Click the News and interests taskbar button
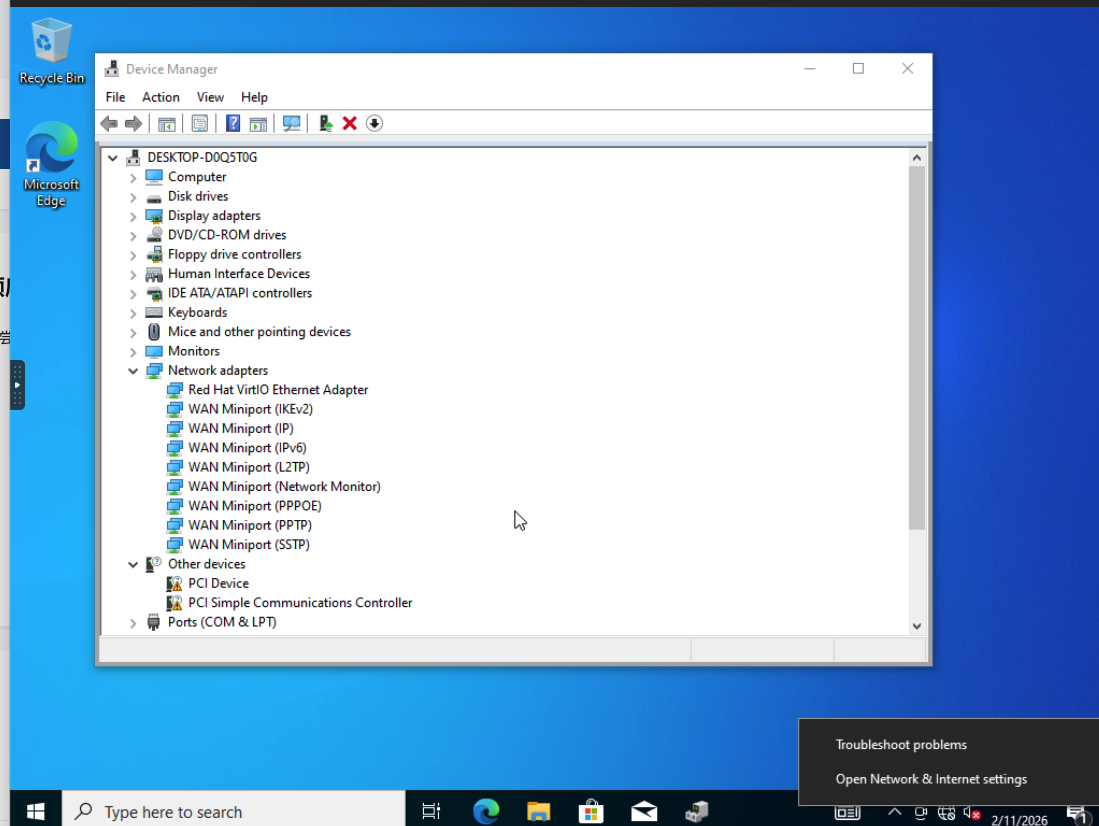This screenshot has width=1099, height=826. (x=847, y=813)
